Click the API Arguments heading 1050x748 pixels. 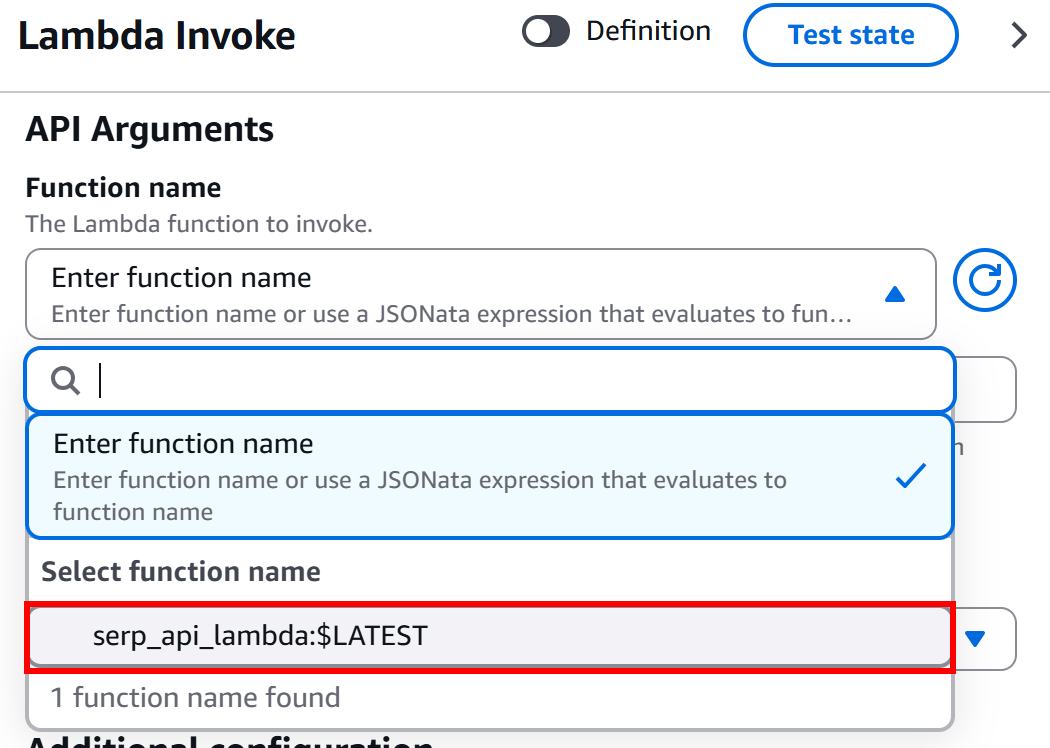pos(149,129)
